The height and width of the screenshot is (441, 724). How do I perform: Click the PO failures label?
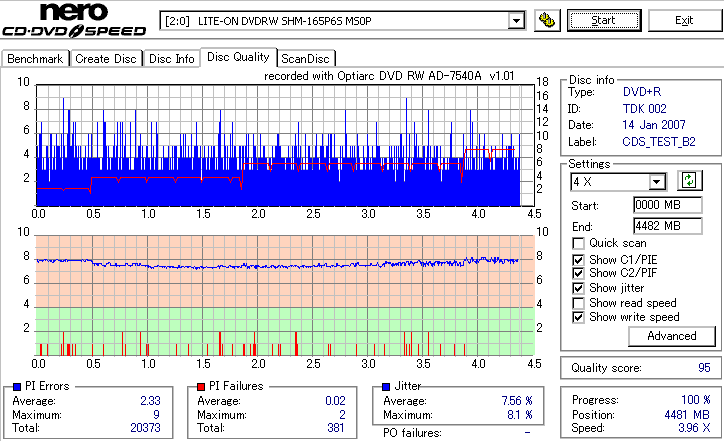pyautogui.click(x=412, y=433)
